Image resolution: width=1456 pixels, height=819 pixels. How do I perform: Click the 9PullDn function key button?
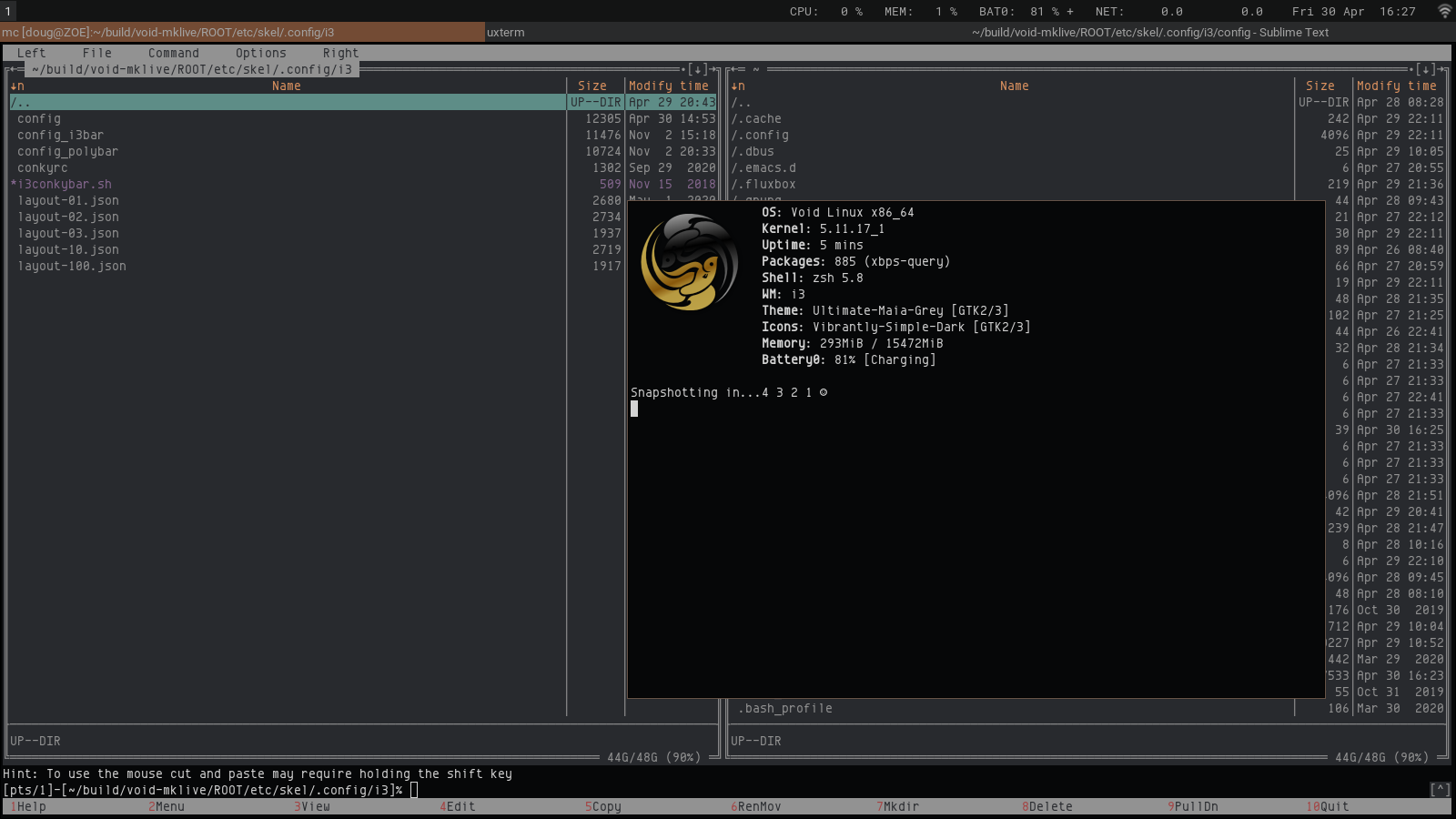point(1192,806)
